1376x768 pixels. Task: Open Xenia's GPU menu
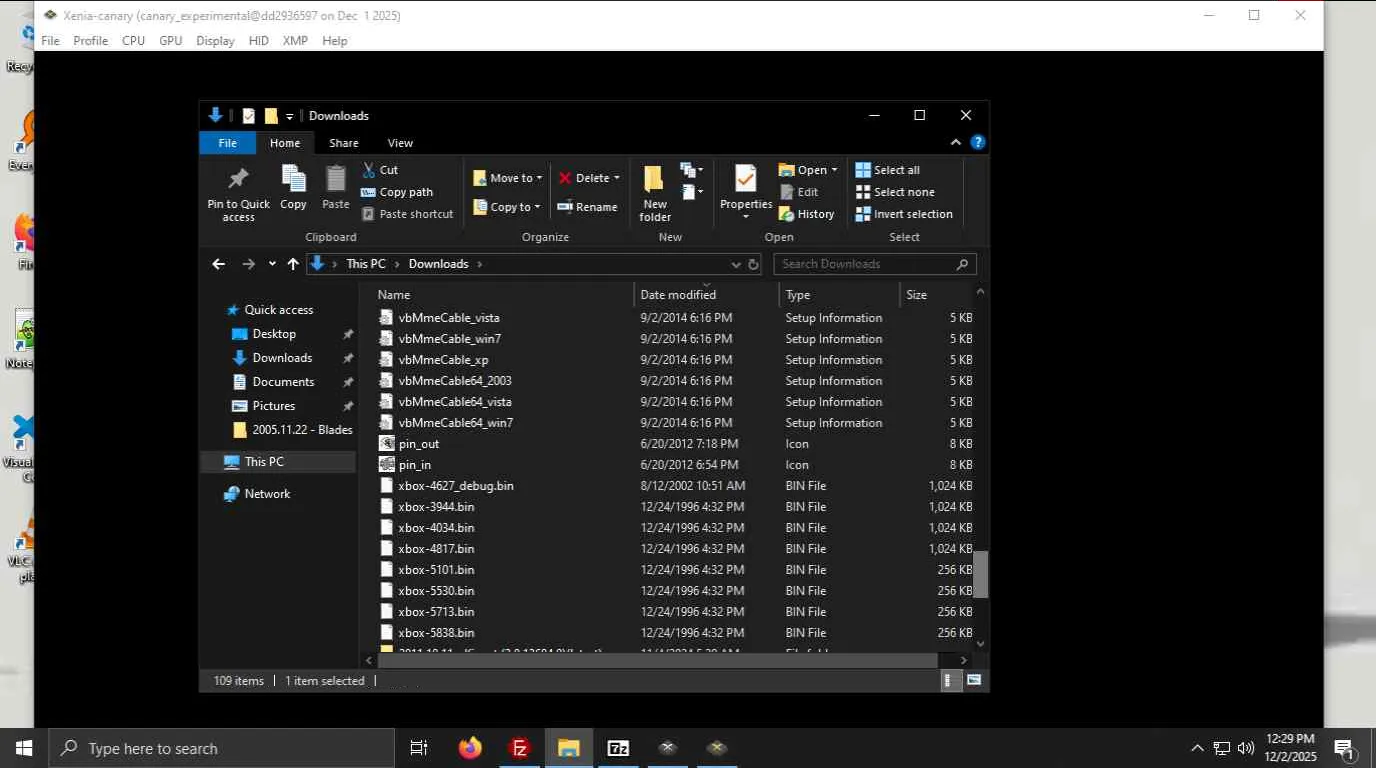tap(171, 41)
